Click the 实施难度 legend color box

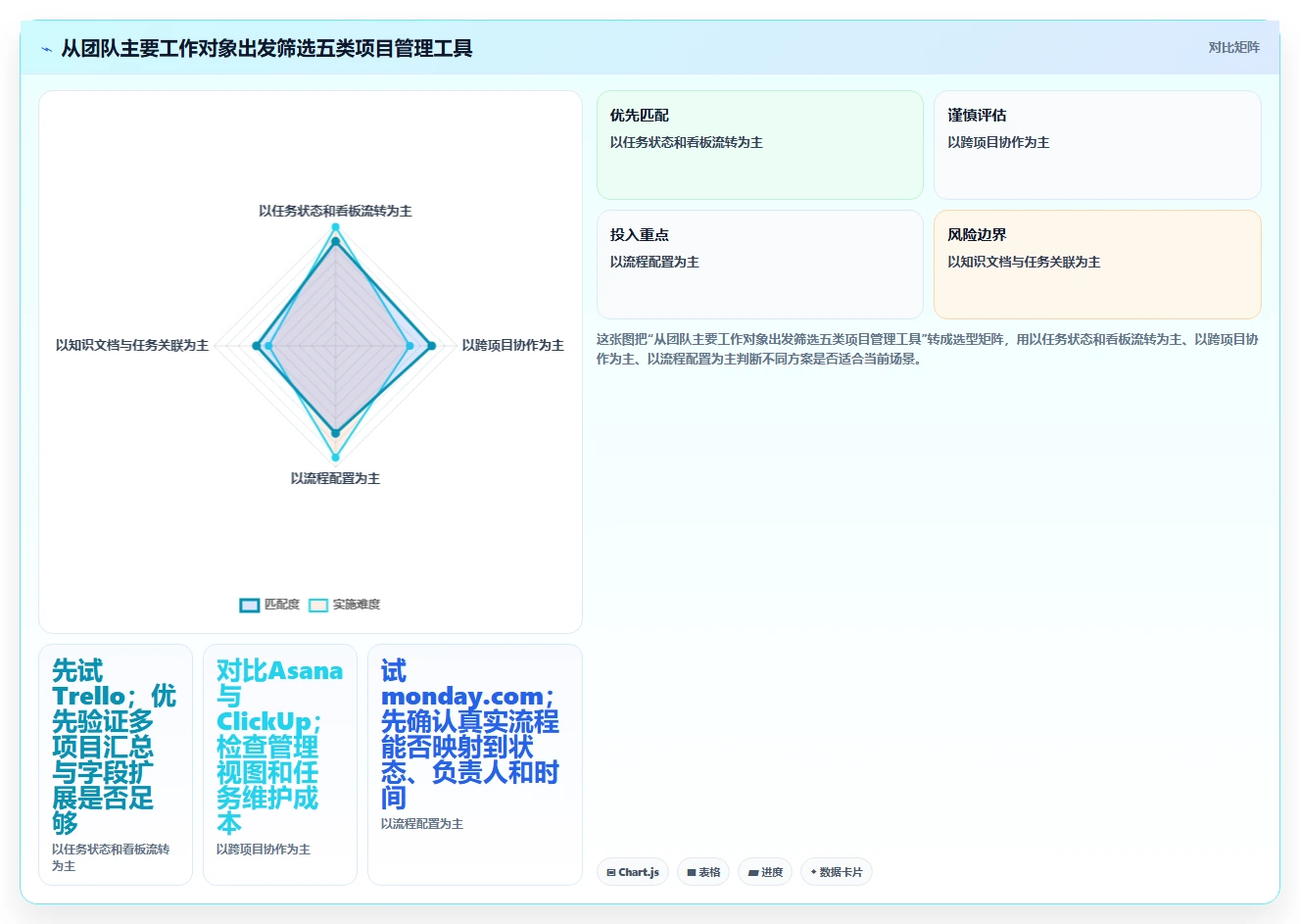point(318,605)
